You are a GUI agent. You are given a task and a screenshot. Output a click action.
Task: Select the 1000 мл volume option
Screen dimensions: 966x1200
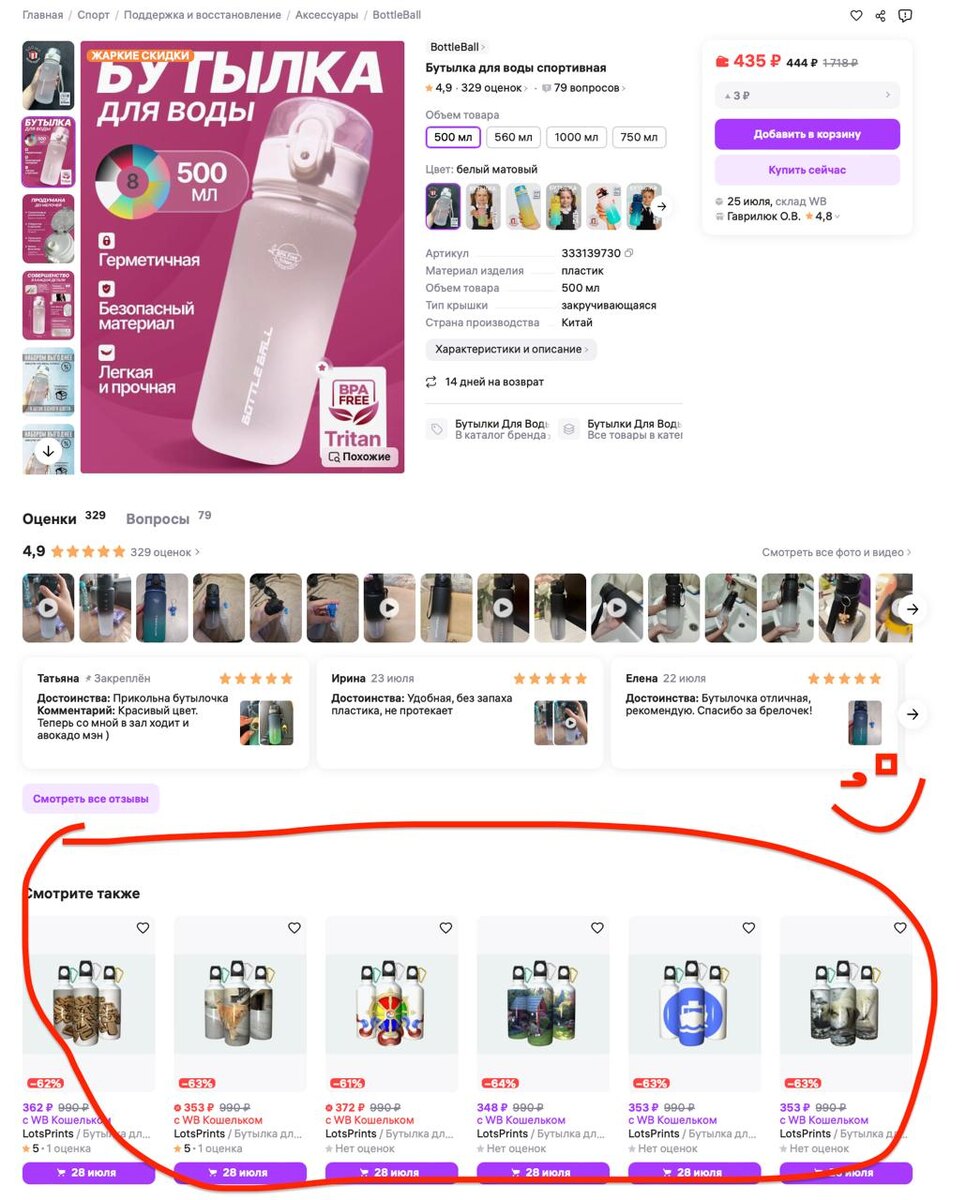576,138
